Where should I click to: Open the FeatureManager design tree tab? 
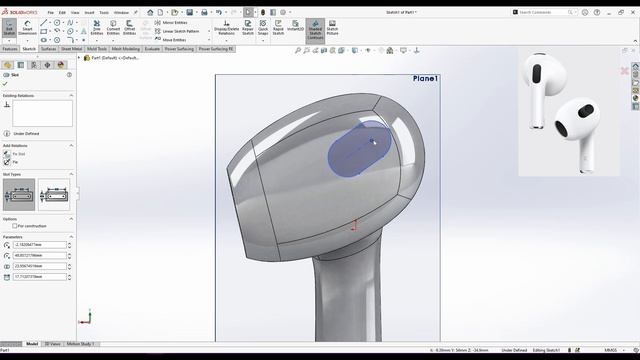click(7, 65)
